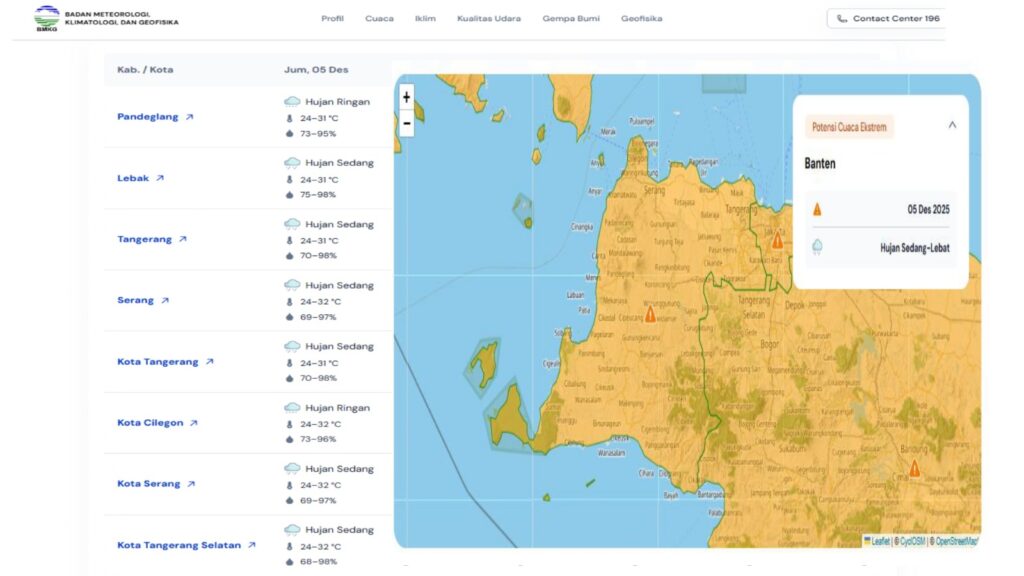
Task: Click the alert triangle beside 05 Des 2025
Action: pos(816,210)
